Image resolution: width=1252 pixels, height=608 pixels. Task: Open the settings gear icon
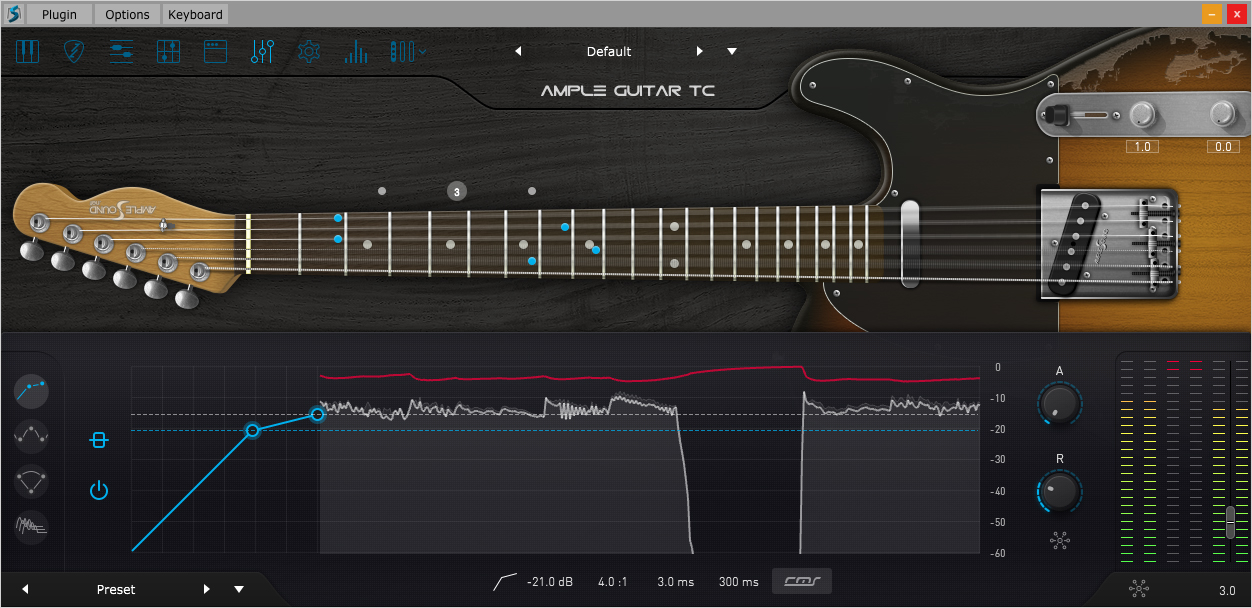309,51
